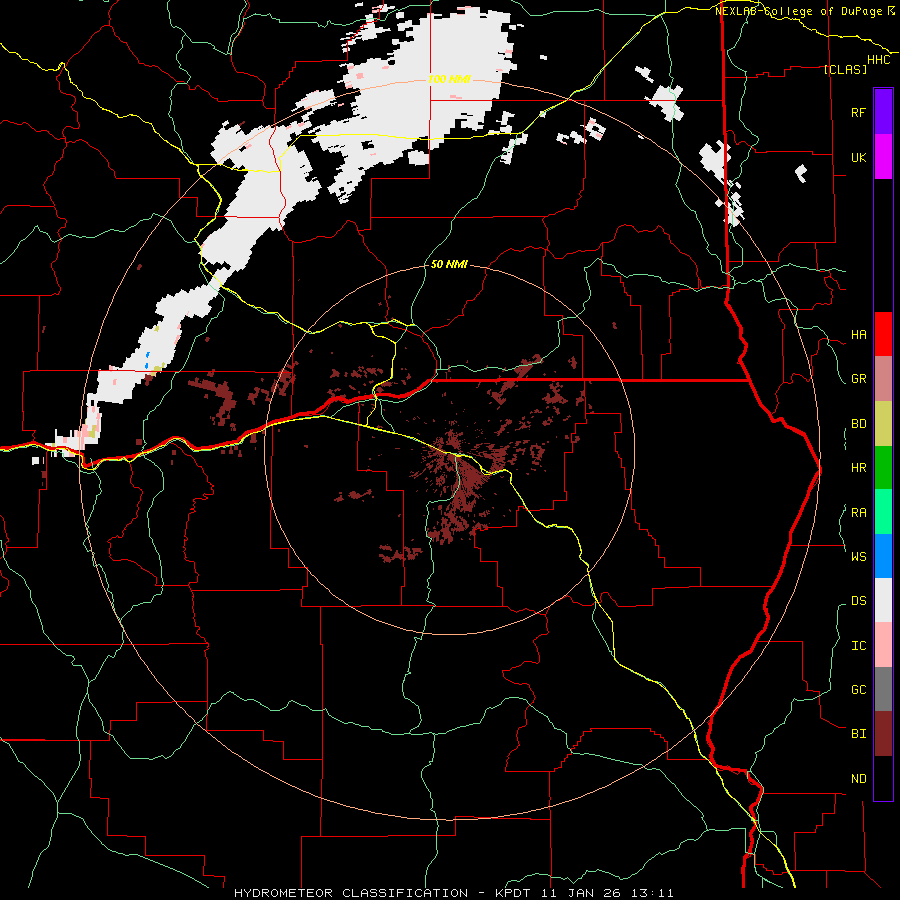The width and height of the screenshot is (900, 900).
Task: Click the [CLAS] units label
Action: click(845, 70)
